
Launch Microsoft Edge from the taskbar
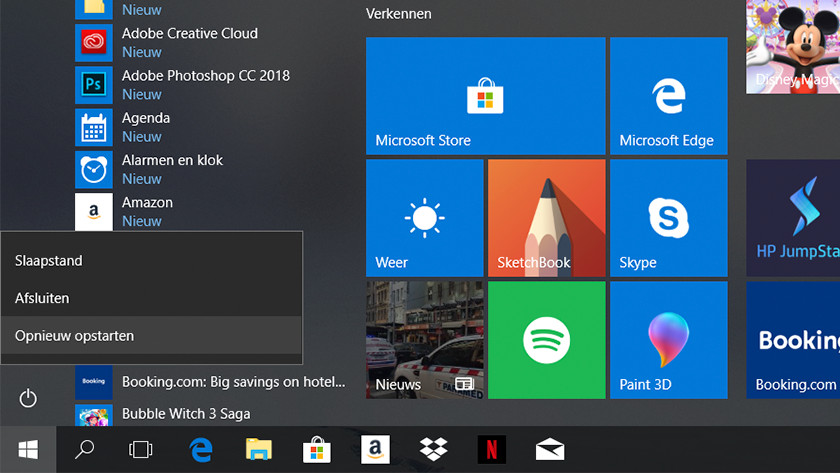(201, 449)
